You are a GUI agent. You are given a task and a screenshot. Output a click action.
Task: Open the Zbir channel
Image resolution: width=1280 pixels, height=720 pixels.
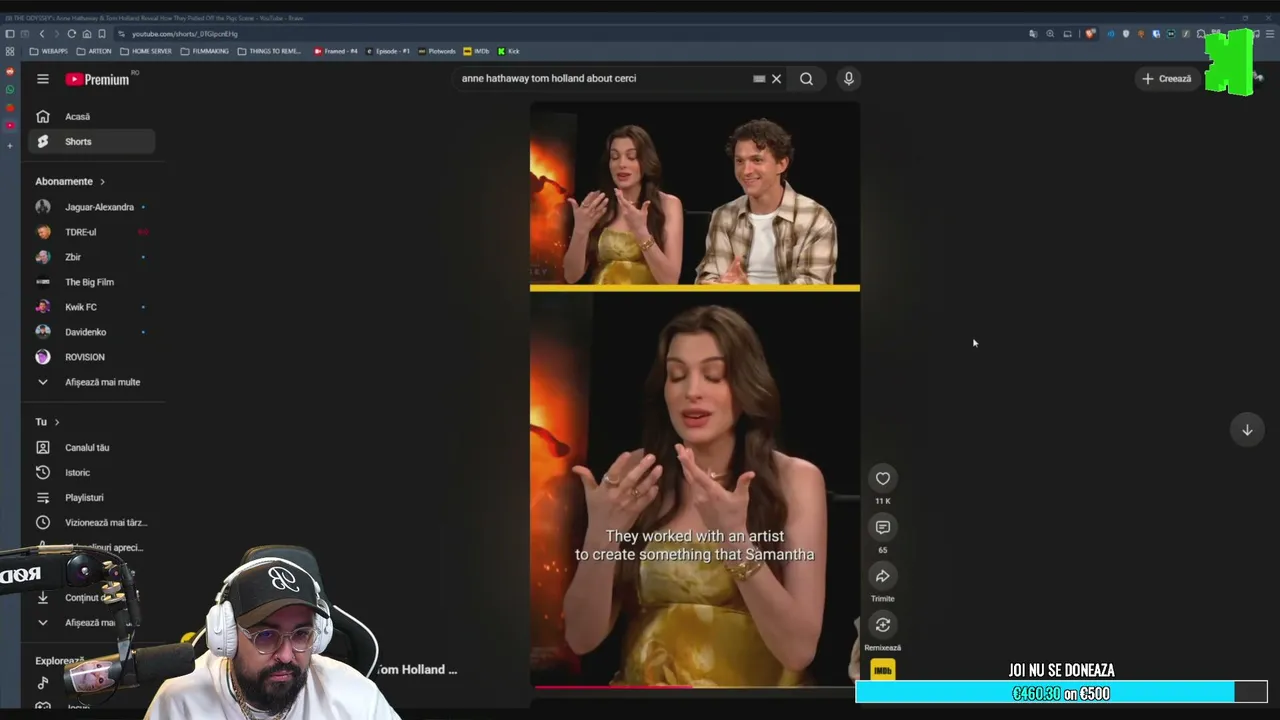coord(91,257)
